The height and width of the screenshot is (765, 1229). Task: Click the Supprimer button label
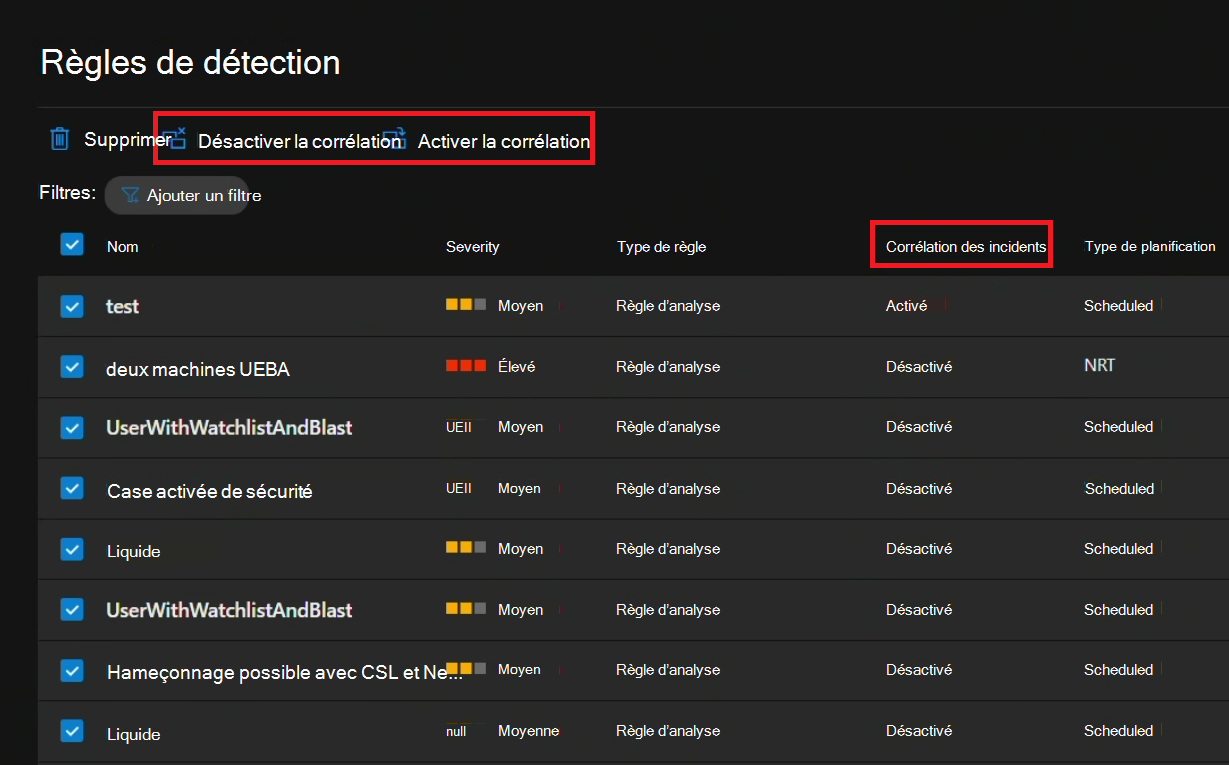pos(127,140)
